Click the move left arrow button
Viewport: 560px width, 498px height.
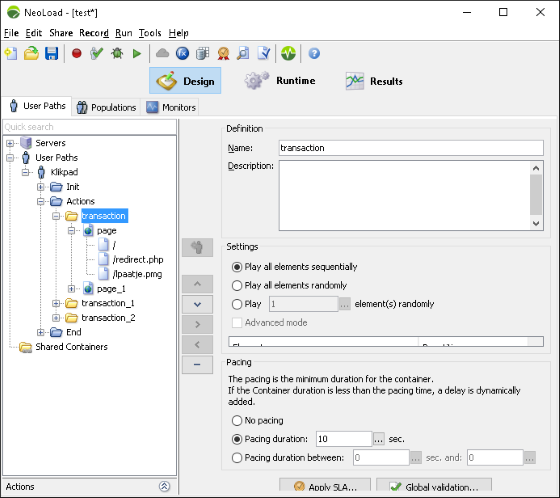pos(197,345)
